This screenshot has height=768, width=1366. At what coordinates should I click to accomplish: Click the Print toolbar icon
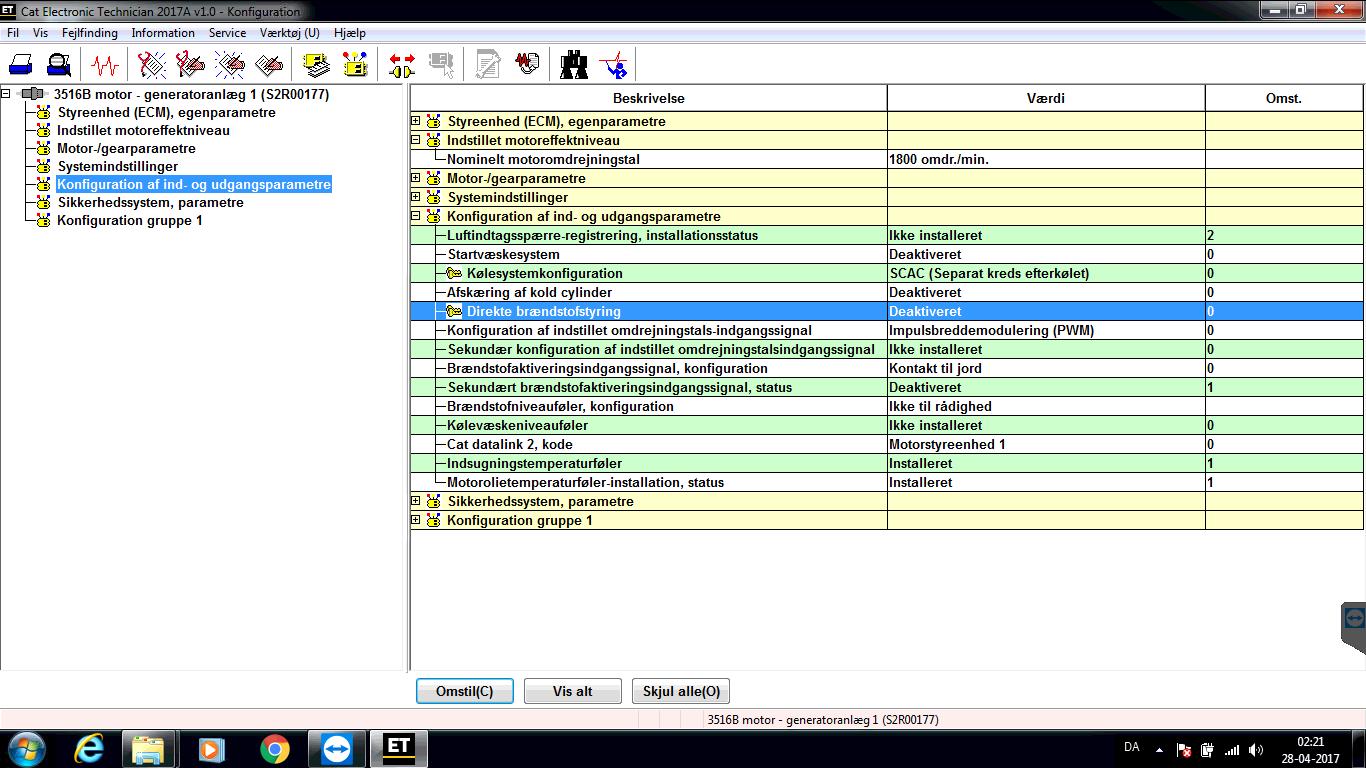[21, 65]
